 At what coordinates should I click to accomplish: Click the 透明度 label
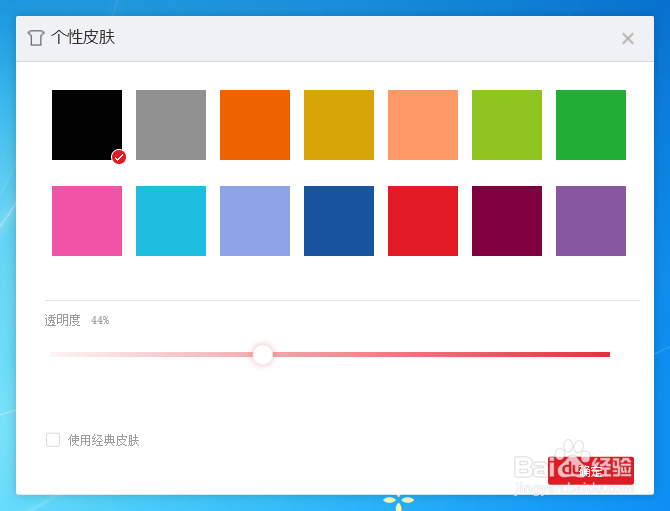[62, 320]
